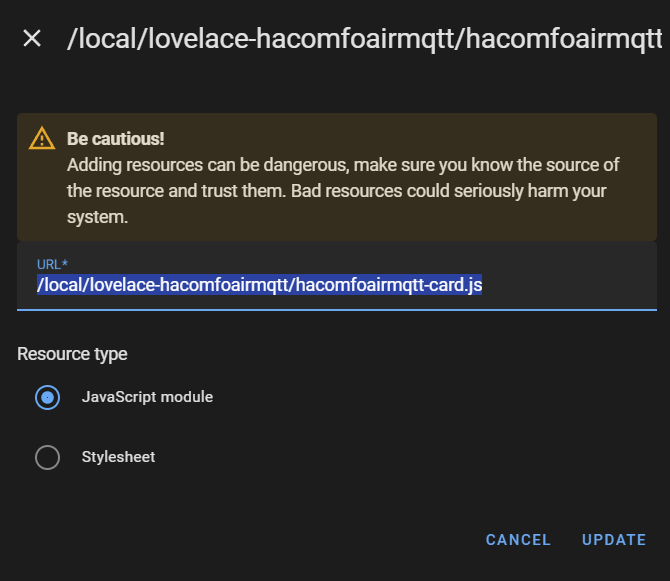This screenshot has width=670, height=581.
Task: Click the URL* field label
Action: point(52,264)
